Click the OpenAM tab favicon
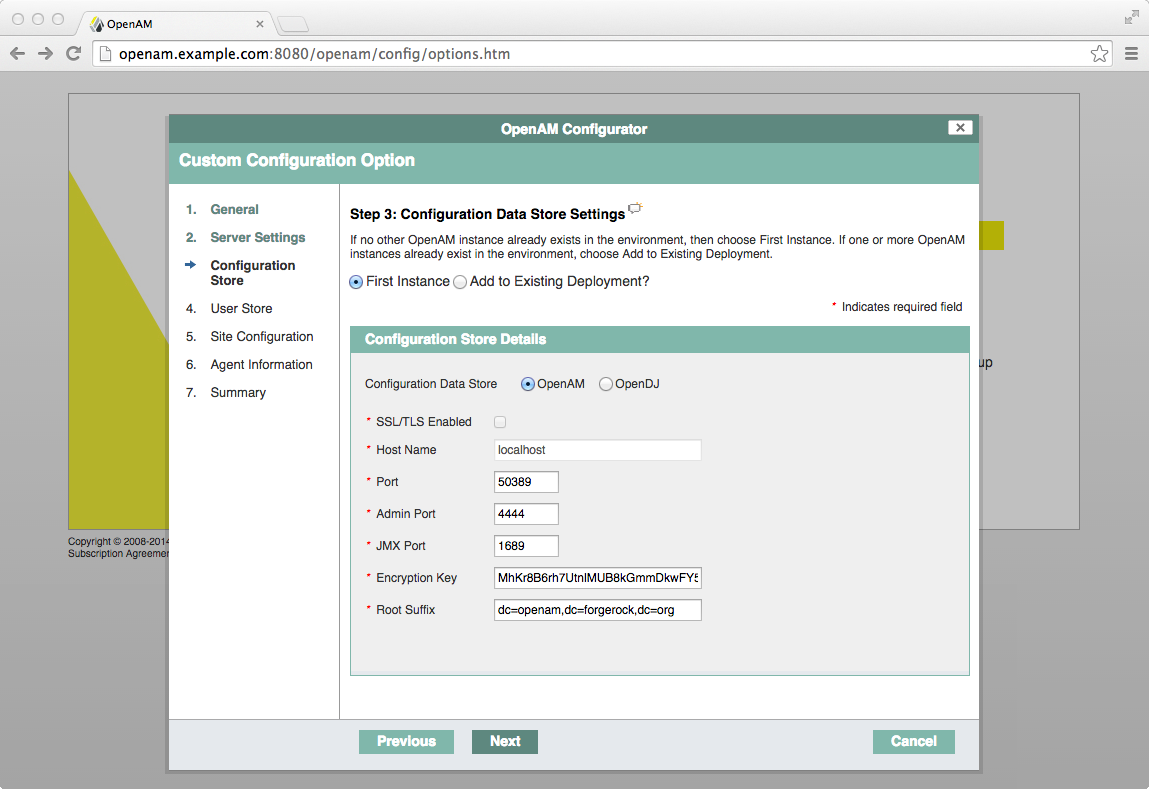Screen dimensions: 1149x789 [97, 24]
